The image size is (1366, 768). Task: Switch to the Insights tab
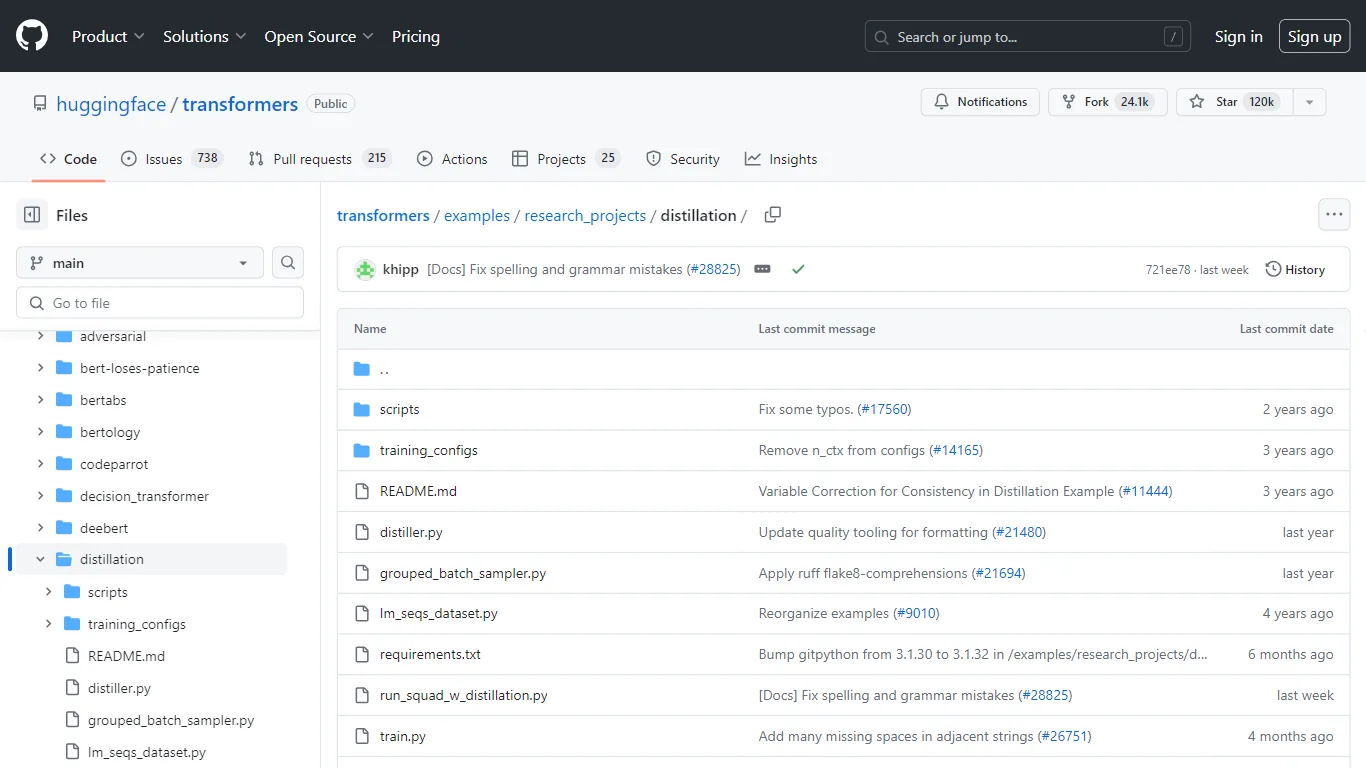coord(781,159)
